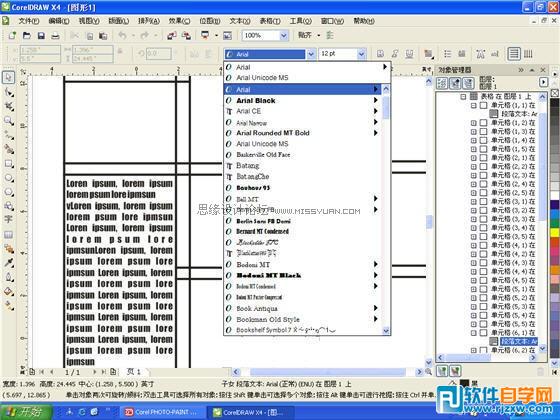
Task: Select the Pick tool in toolbox
Action: [9, 78]
